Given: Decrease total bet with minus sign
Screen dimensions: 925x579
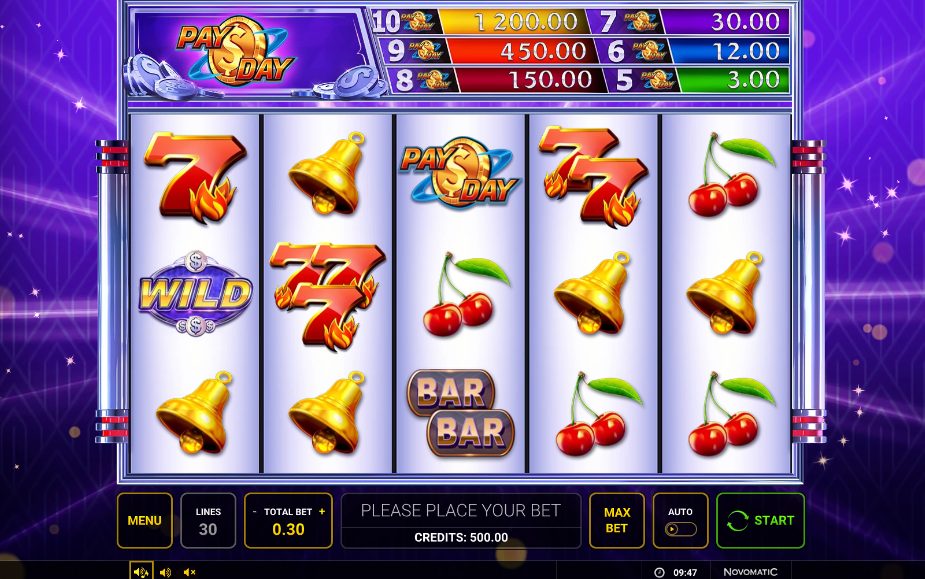Looking at the screenshot, I should pos(254,512).
